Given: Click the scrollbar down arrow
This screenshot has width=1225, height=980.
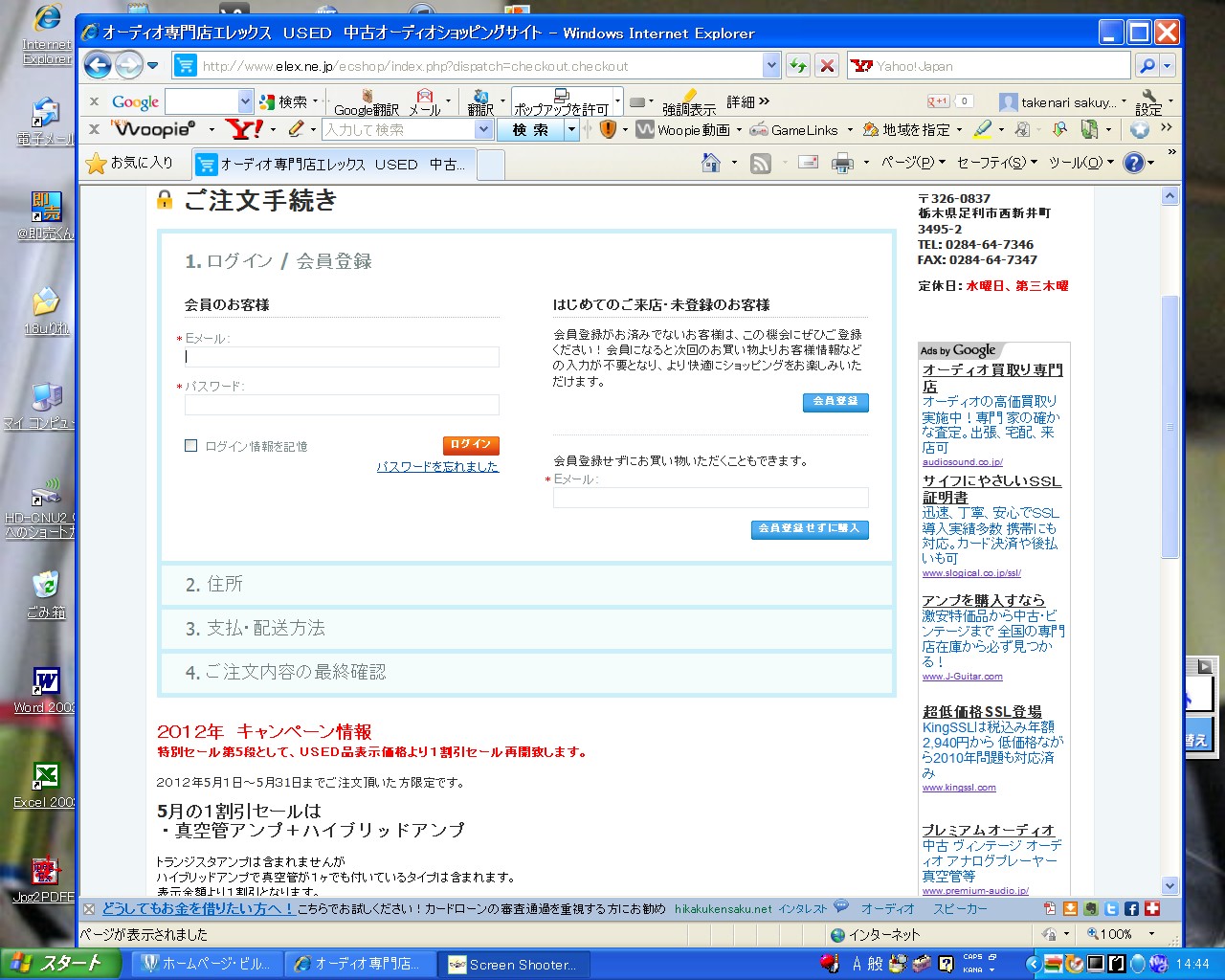Looking at the screenshot, I should pyautogui.click(x=1169, y=886).
